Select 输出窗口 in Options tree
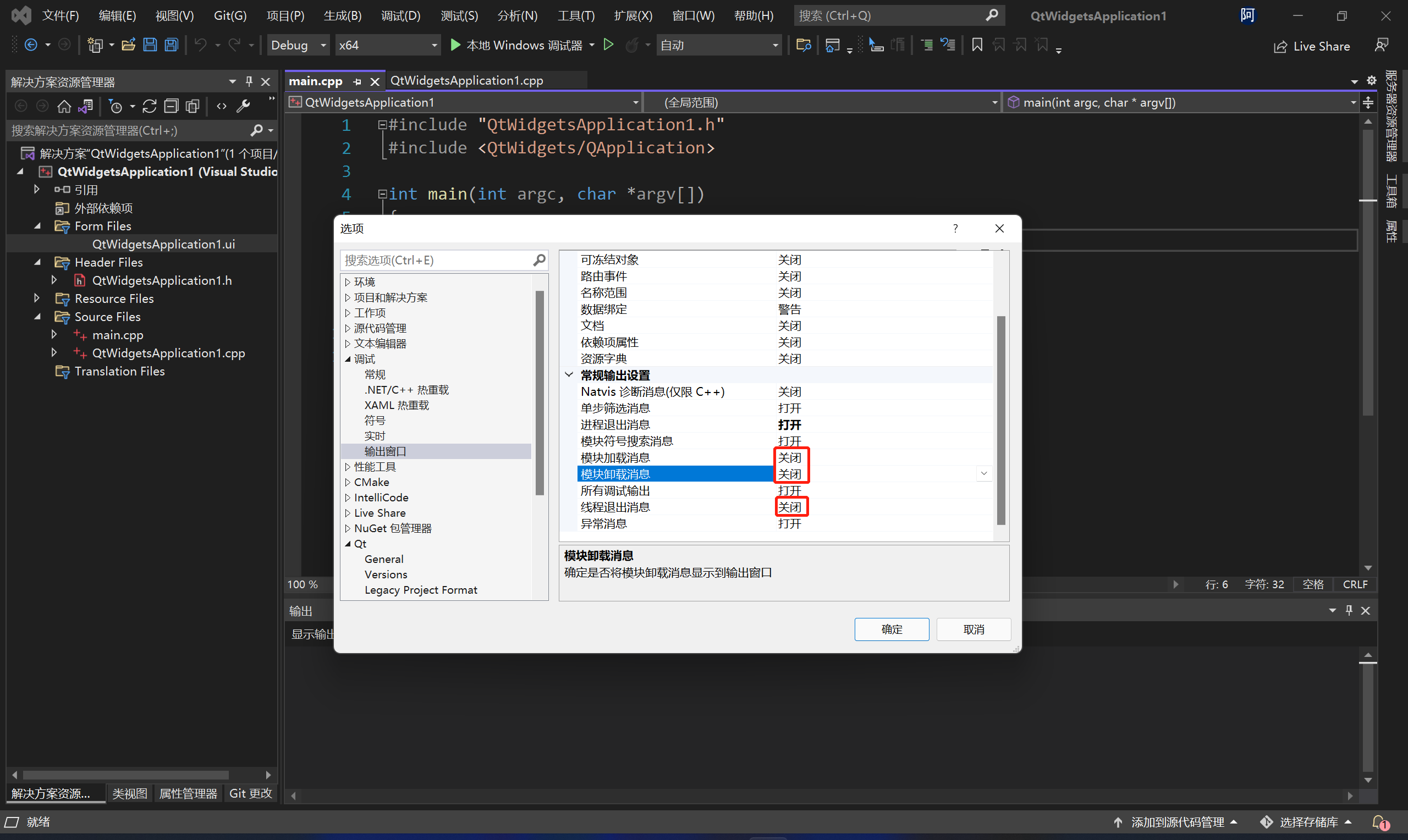 coord(386,451)
